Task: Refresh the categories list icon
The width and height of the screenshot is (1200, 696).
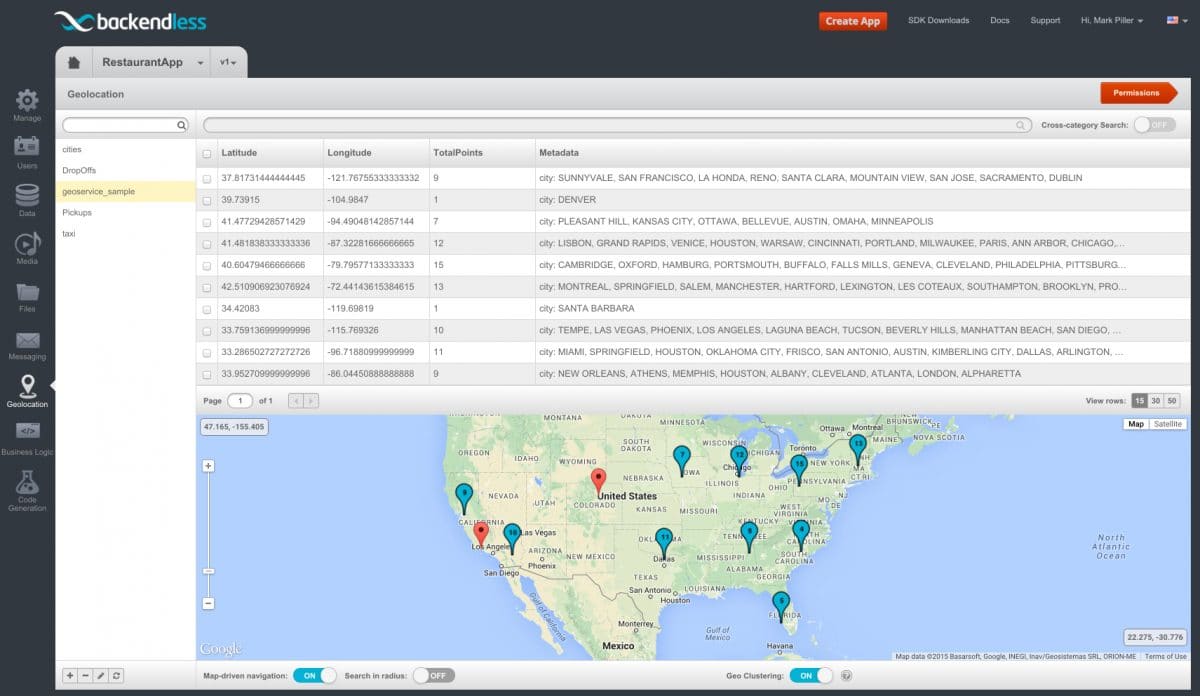Action: (x=117, y=676)
